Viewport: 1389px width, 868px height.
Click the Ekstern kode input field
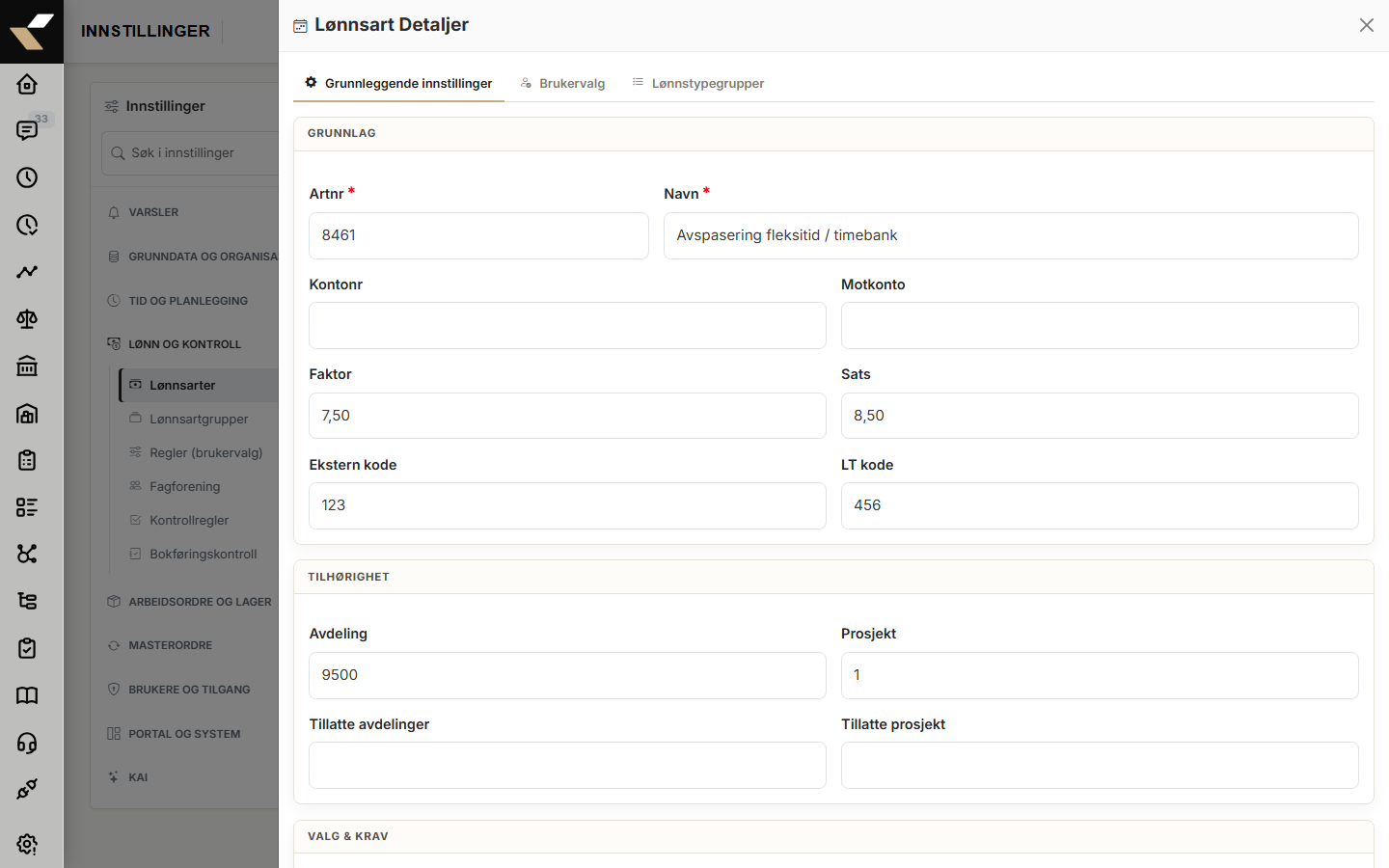pyautogui.click(x=567, y=505)
